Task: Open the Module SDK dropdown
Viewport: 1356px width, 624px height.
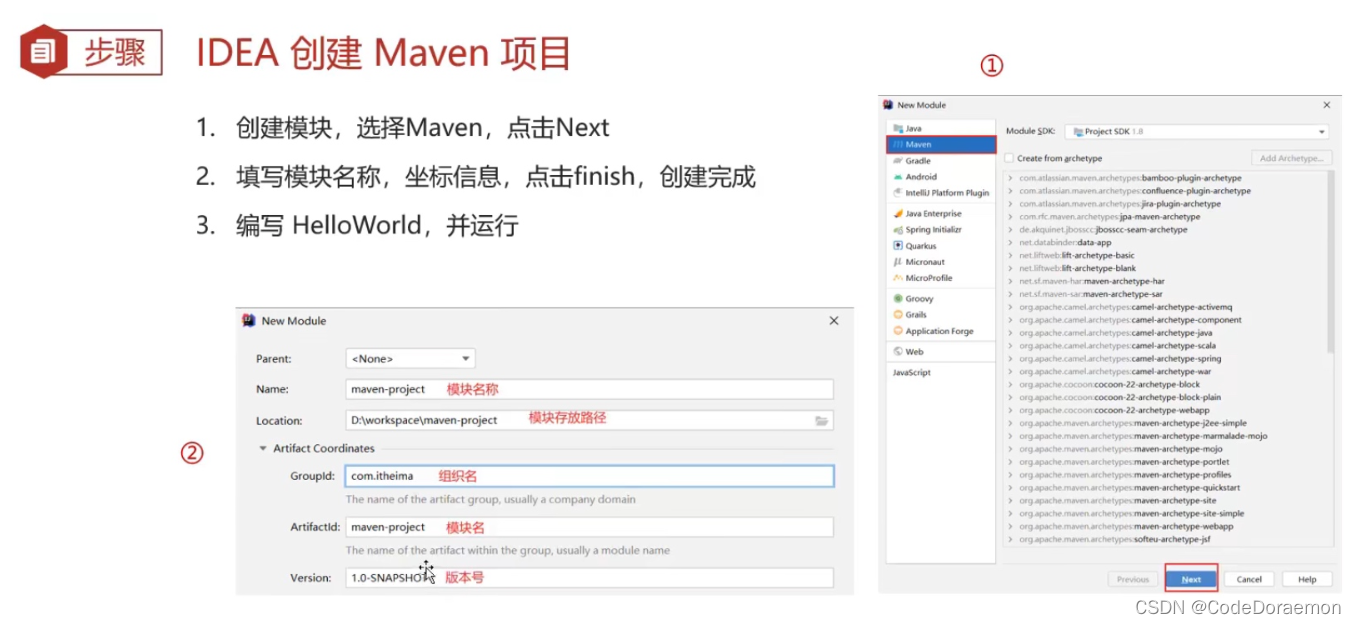Action: pos(1196,131)
